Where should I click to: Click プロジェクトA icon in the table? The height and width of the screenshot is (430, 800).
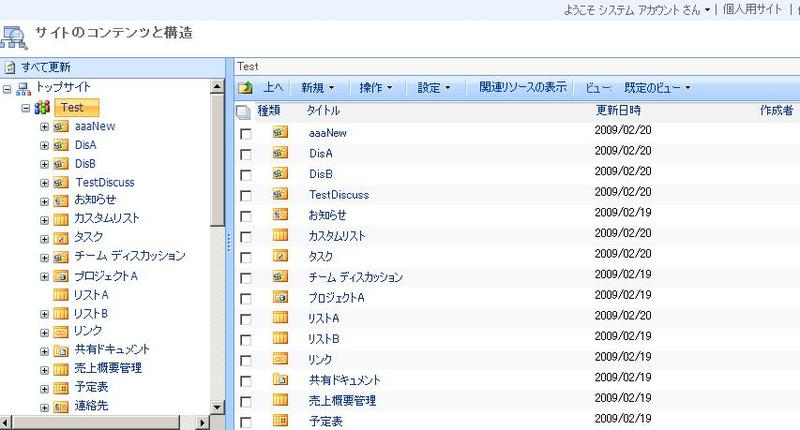pos(280,297)
